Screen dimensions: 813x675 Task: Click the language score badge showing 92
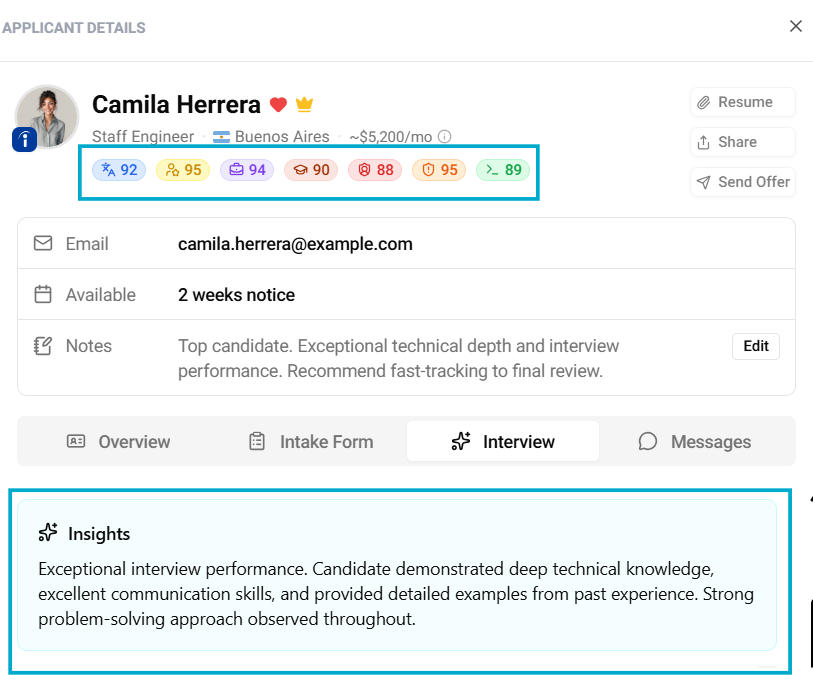click(119, 170)
